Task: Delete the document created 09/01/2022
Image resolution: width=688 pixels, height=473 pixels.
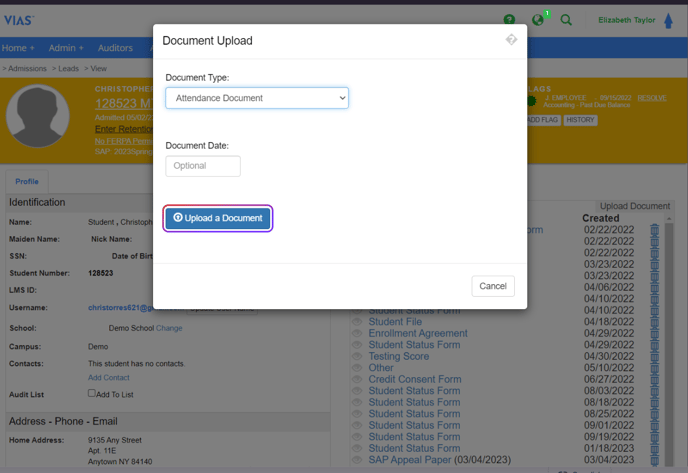Action: [654, 425]
